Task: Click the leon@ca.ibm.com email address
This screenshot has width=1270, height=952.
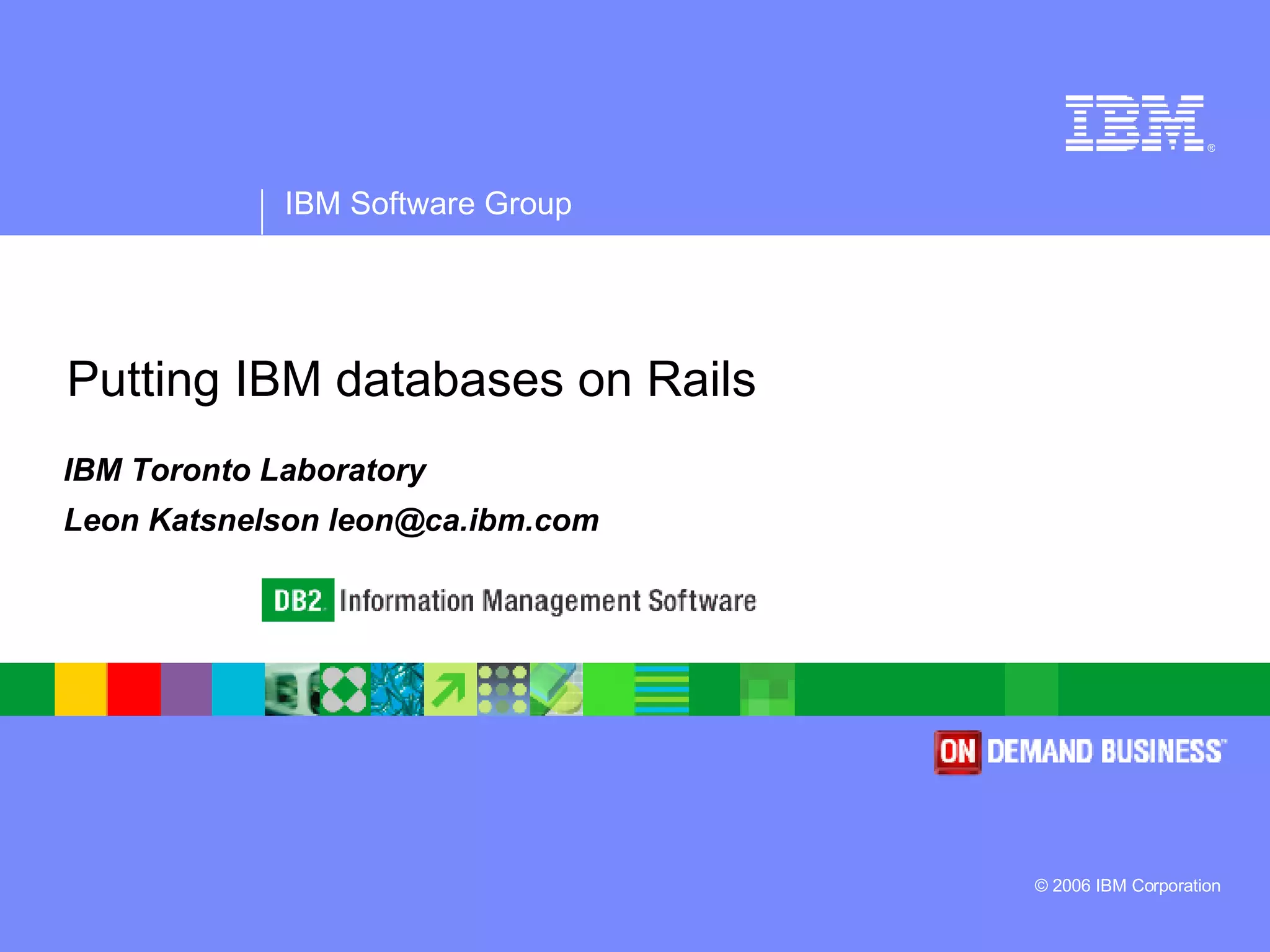Action: coord(464,520)
